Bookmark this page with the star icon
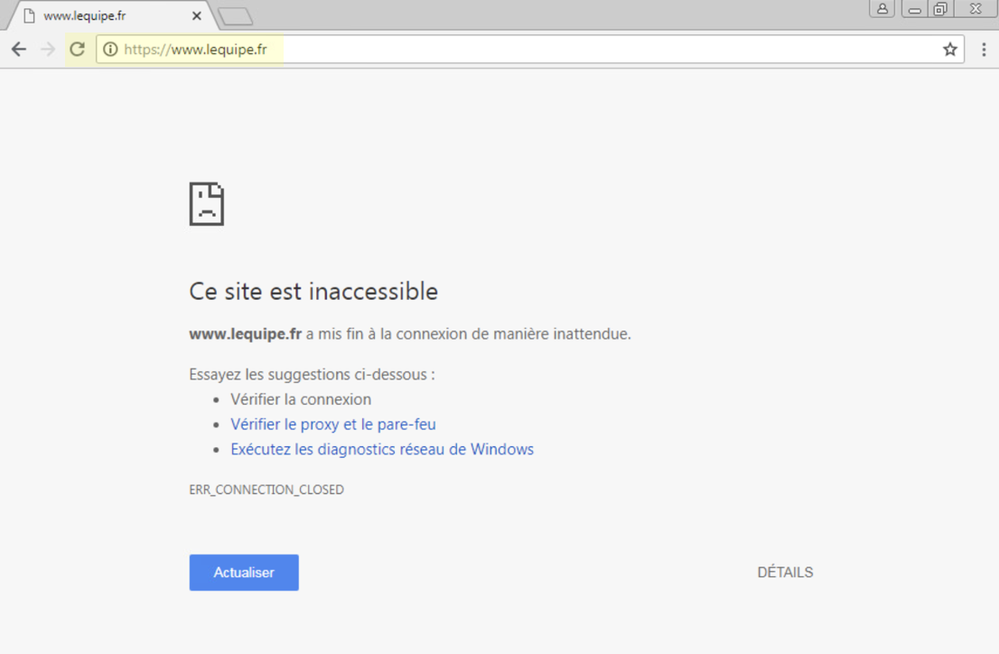Screen dimensions: 999x654 (950, 49)
